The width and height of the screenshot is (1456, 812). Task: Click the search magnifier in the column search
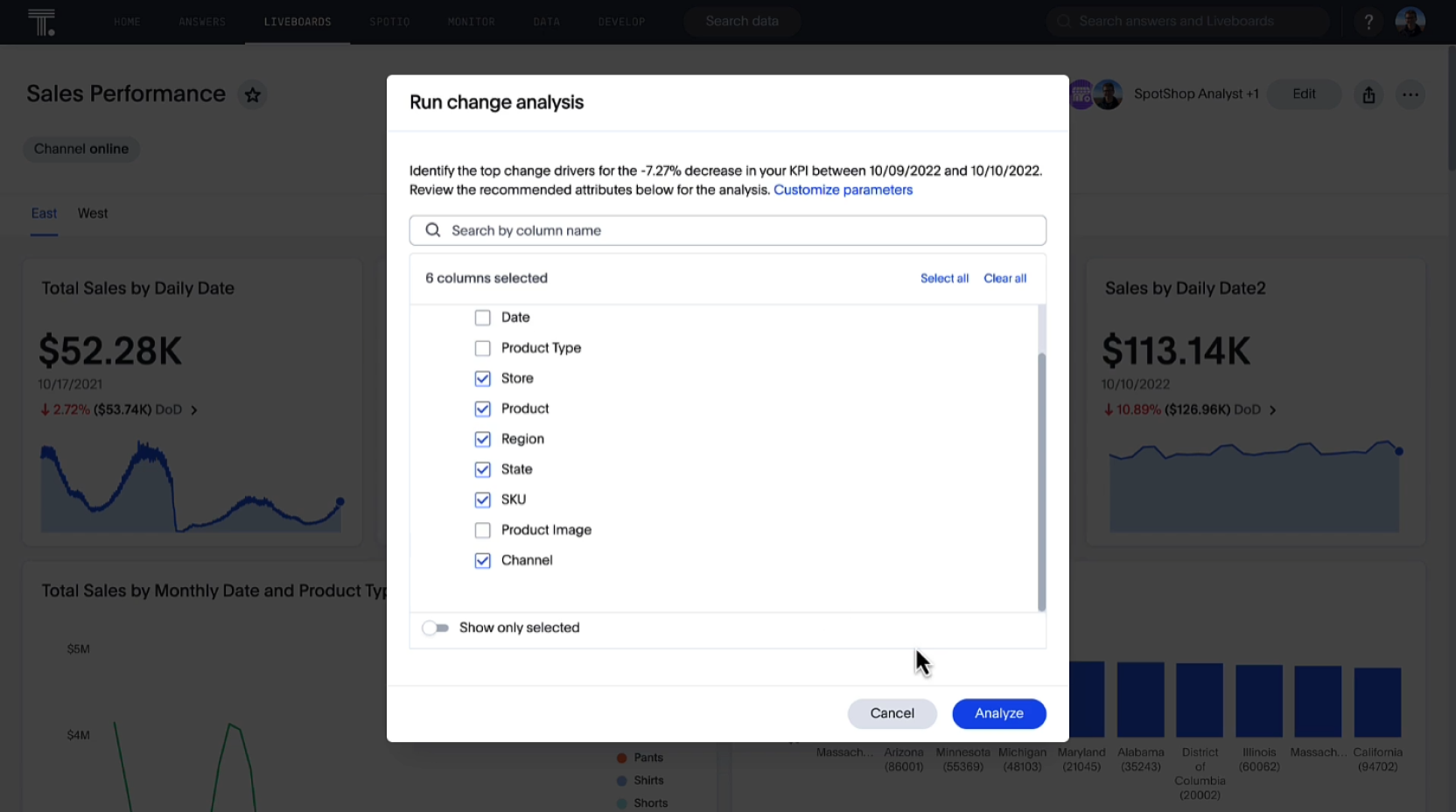point(432,229)
